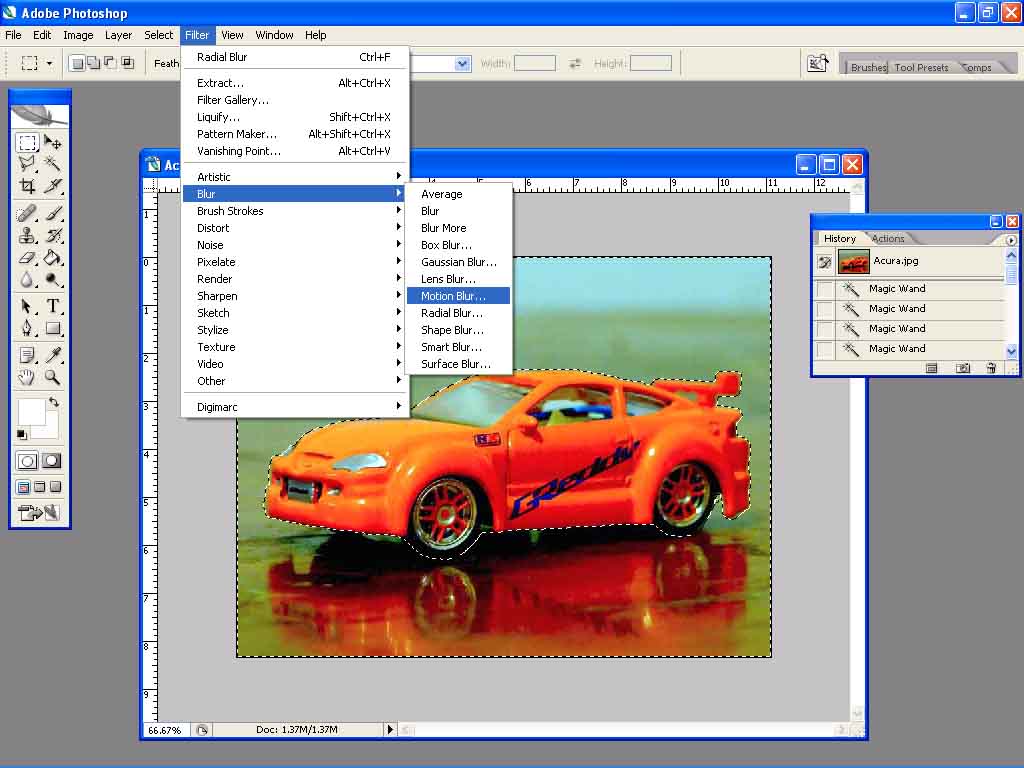Enable Standard Mode editing

[x=27, y=461]
